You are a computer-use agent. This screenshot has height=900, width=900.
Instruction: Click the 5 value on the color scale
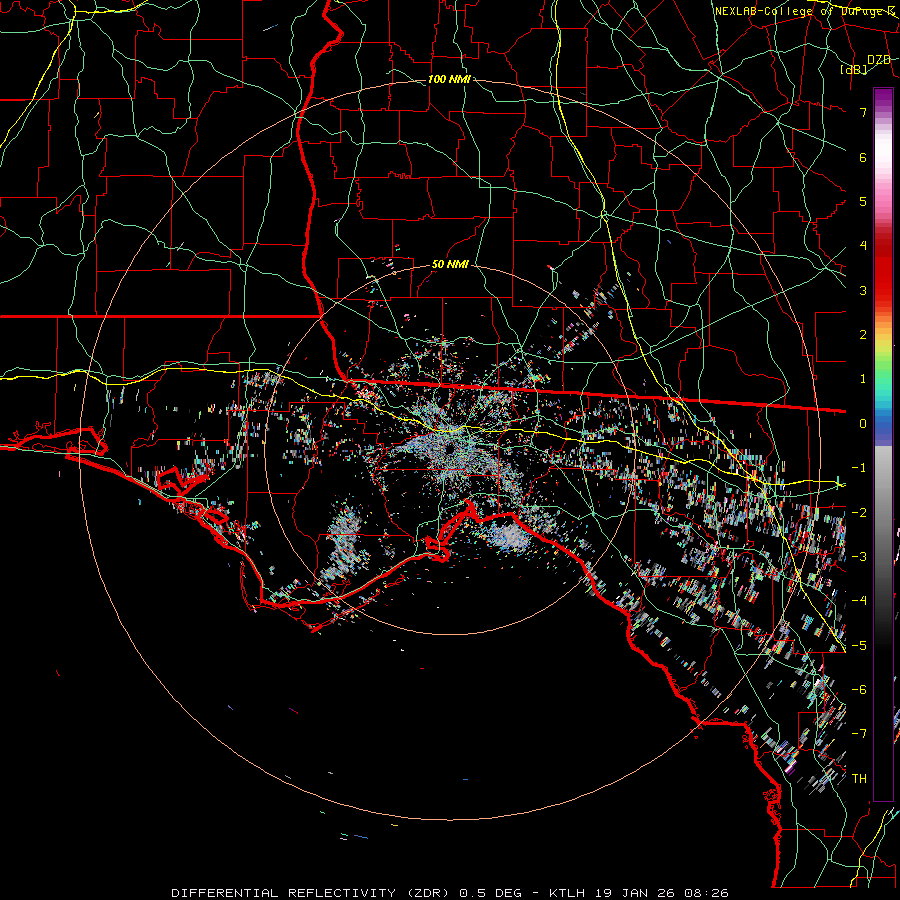863,201
